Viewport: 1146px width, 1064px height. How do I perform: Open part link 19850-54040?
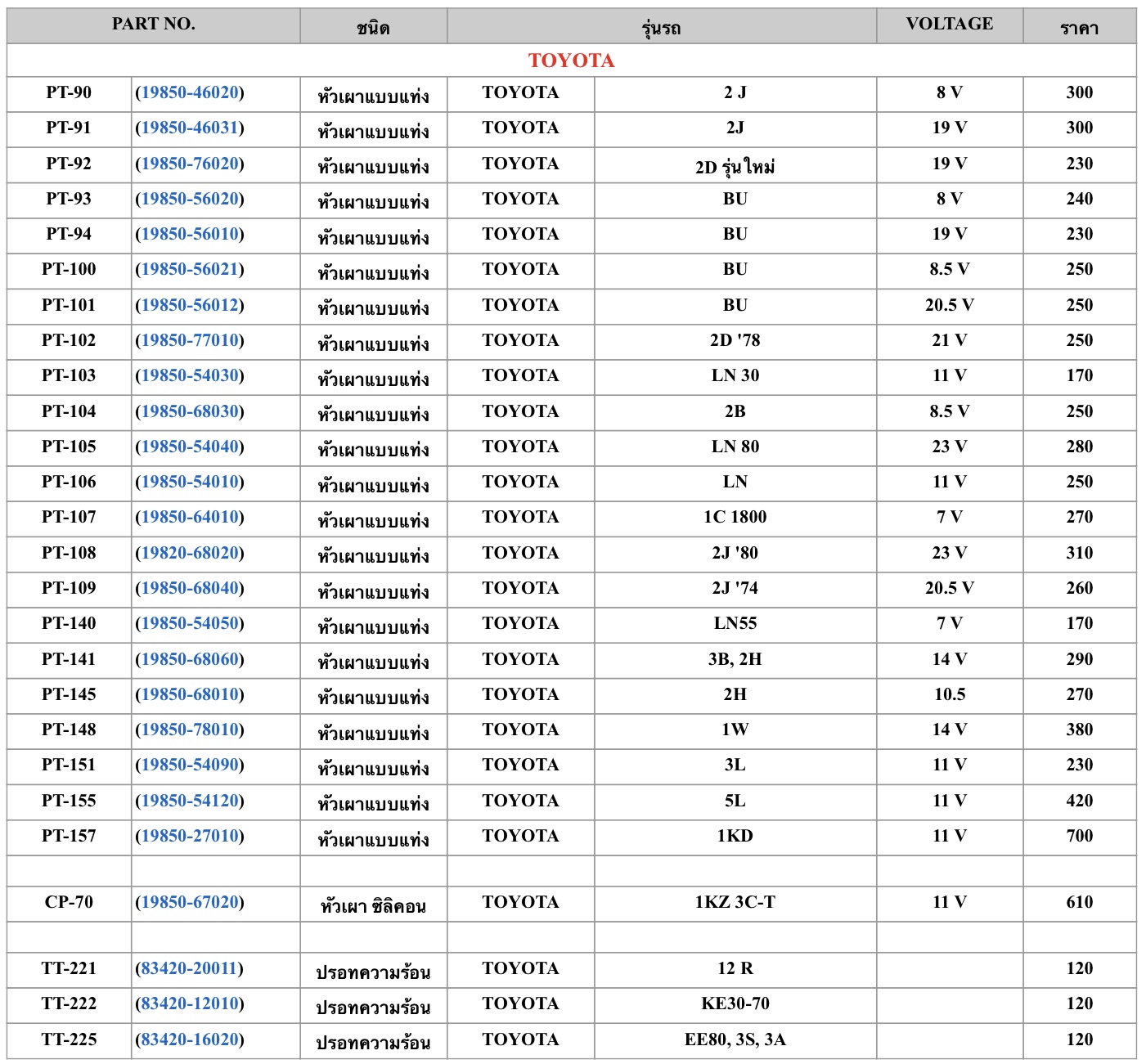190,447
